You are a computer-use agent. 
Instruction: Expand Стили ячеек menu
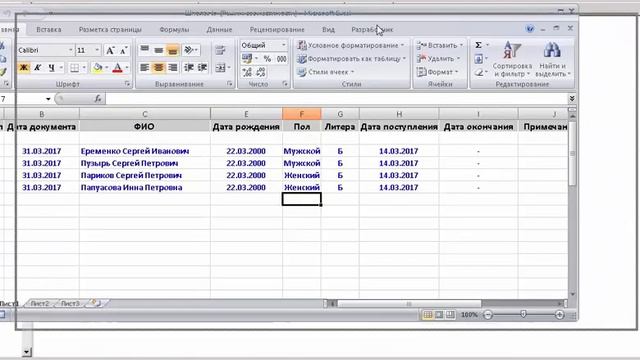coord(325,72)
